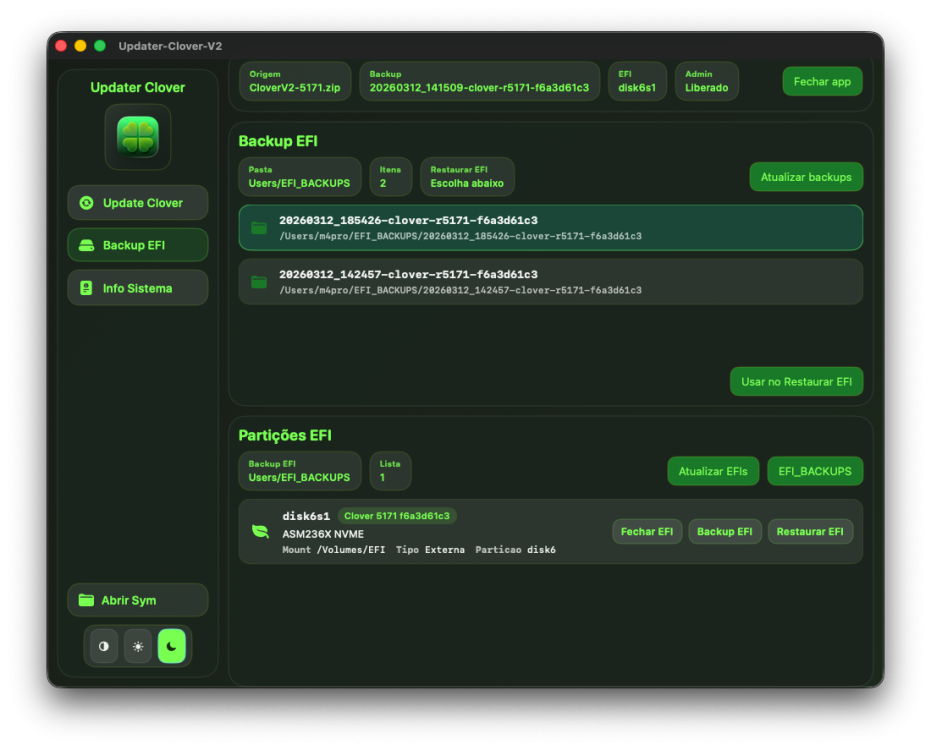This screenshot has height=750, width=931.
Task: Click the Update Clover refresh icon
Action: 87,203
